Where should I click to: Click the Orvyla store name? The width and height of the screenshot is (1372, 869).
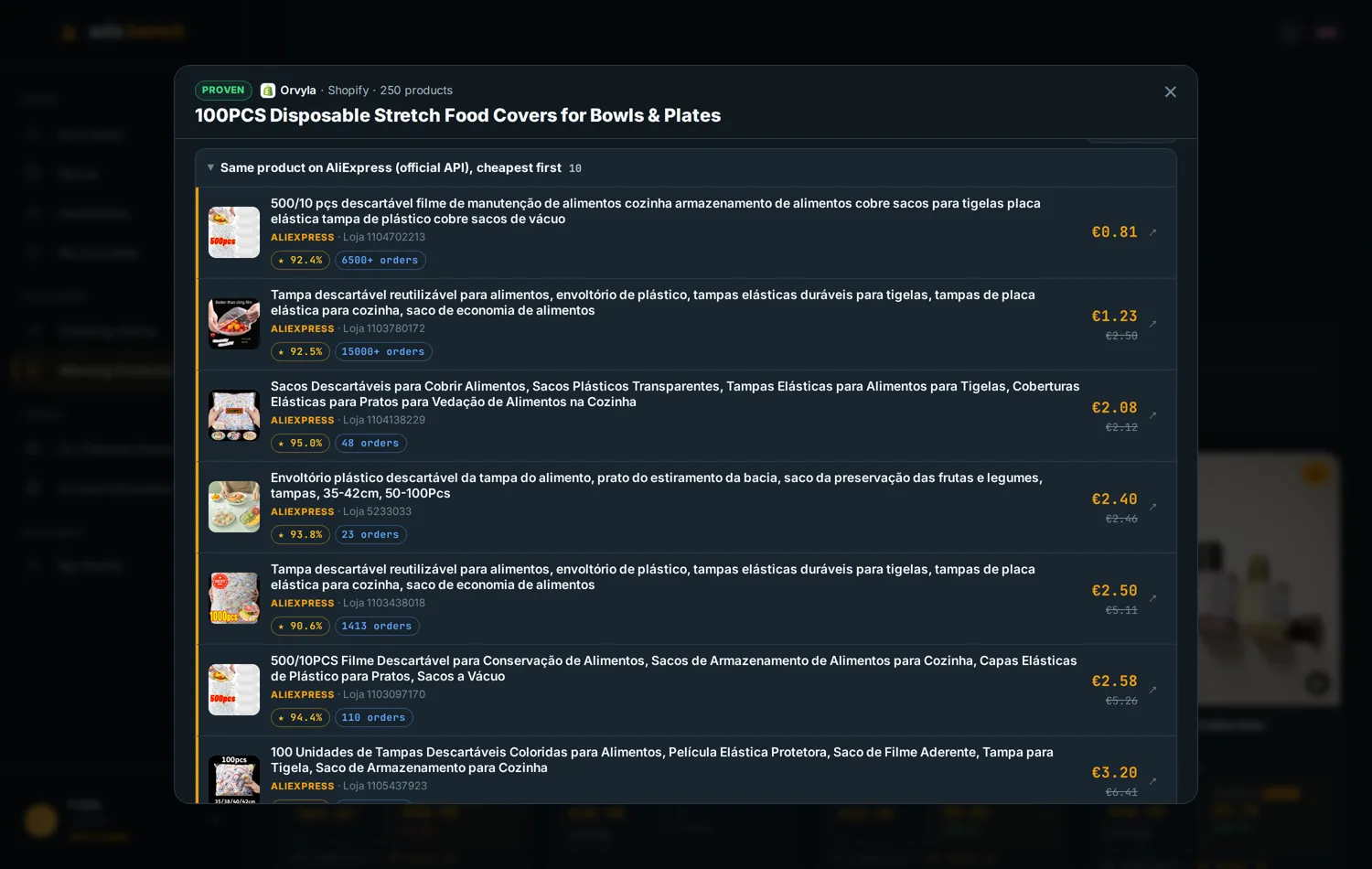[298, 91]
